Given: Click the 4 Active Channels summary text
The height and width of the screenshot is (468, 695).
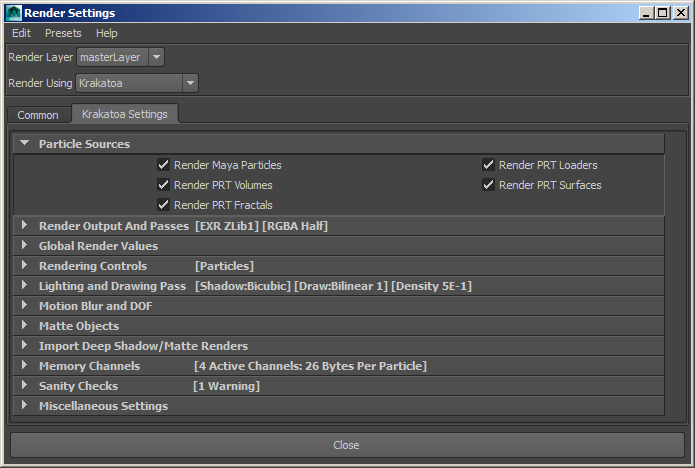Looking at the screenshot, I should 310,366.
